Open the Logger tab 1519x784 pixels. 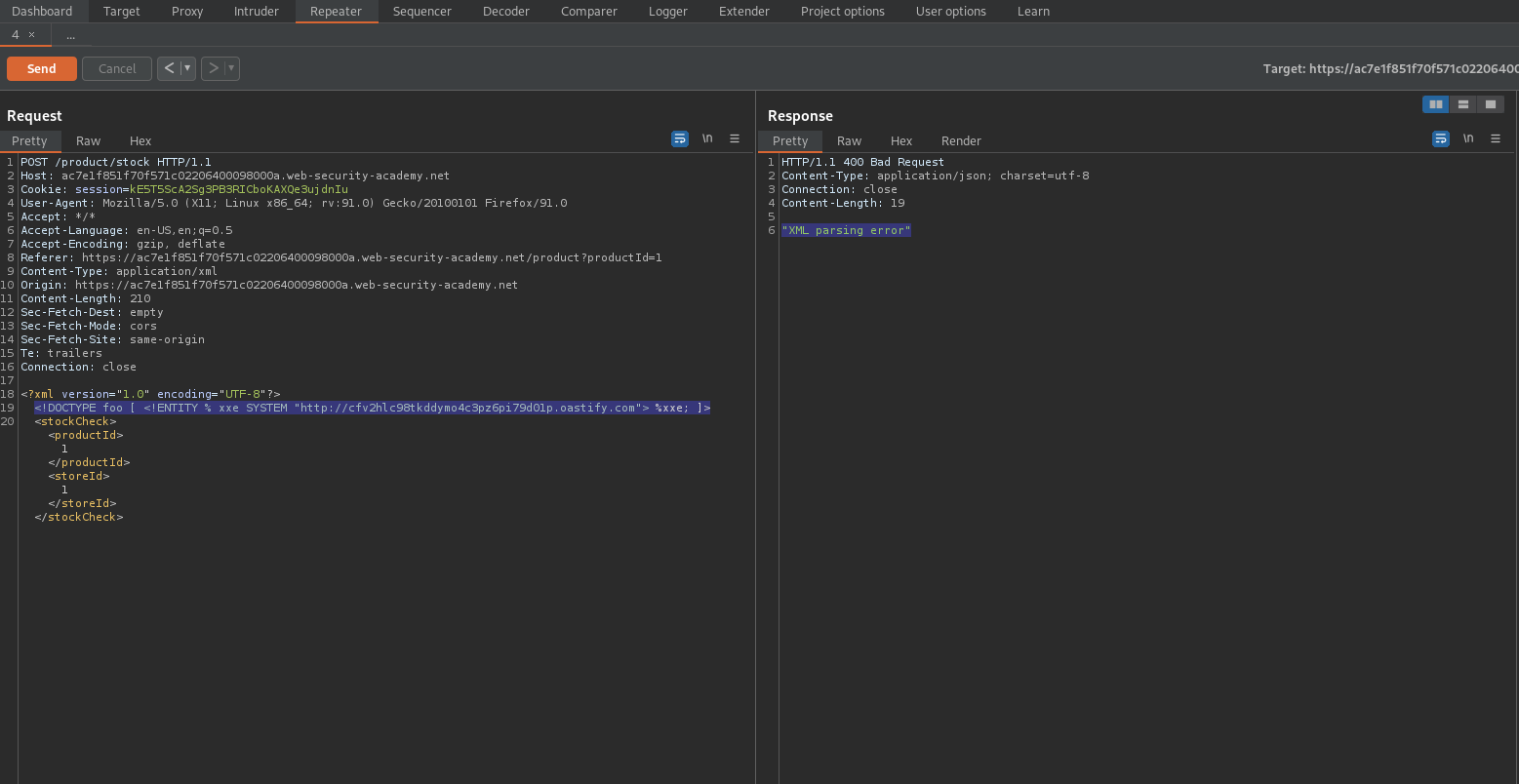coord(668,12)
